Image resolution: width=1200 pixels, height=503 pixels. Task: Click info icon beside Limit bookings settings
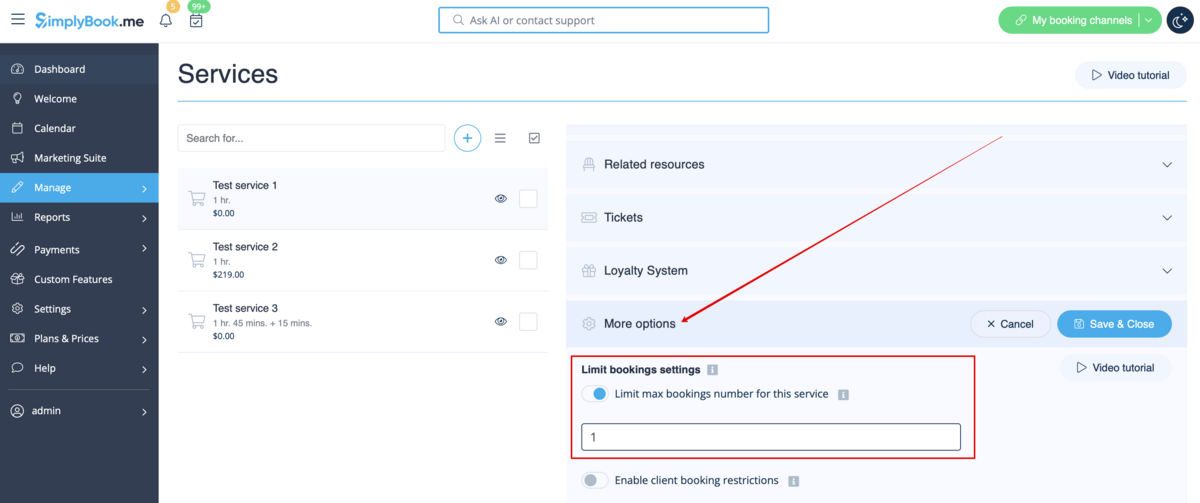712,370
